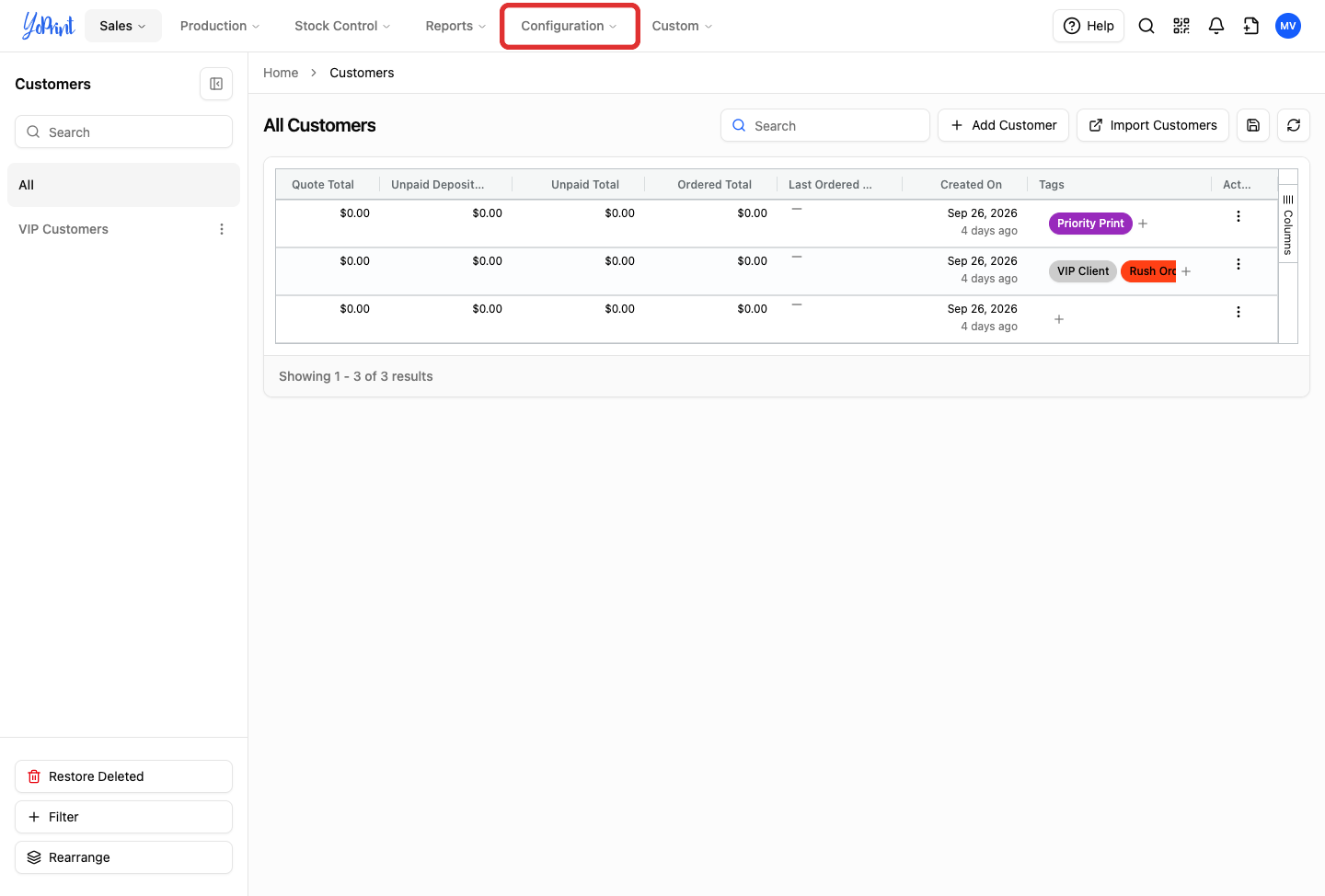The height and width of the screenshot is (896, 1325).
Task: Open VIP Customers view options menu
Action: (222, 229)
